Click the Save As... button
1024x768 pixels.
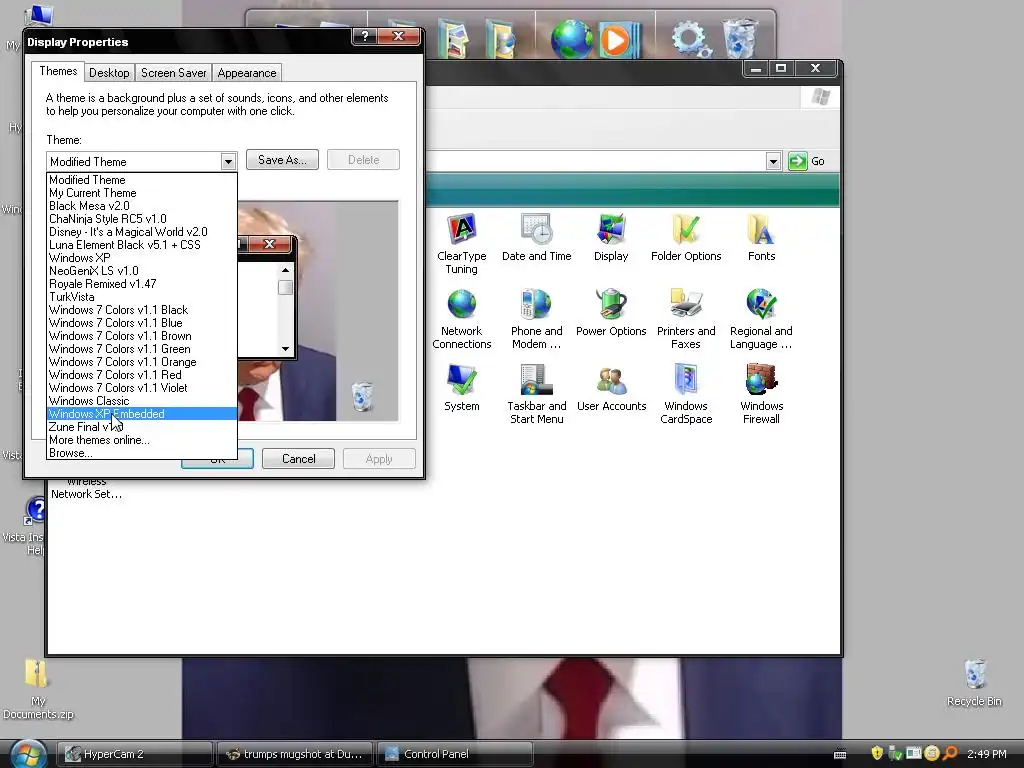point(282,160)
